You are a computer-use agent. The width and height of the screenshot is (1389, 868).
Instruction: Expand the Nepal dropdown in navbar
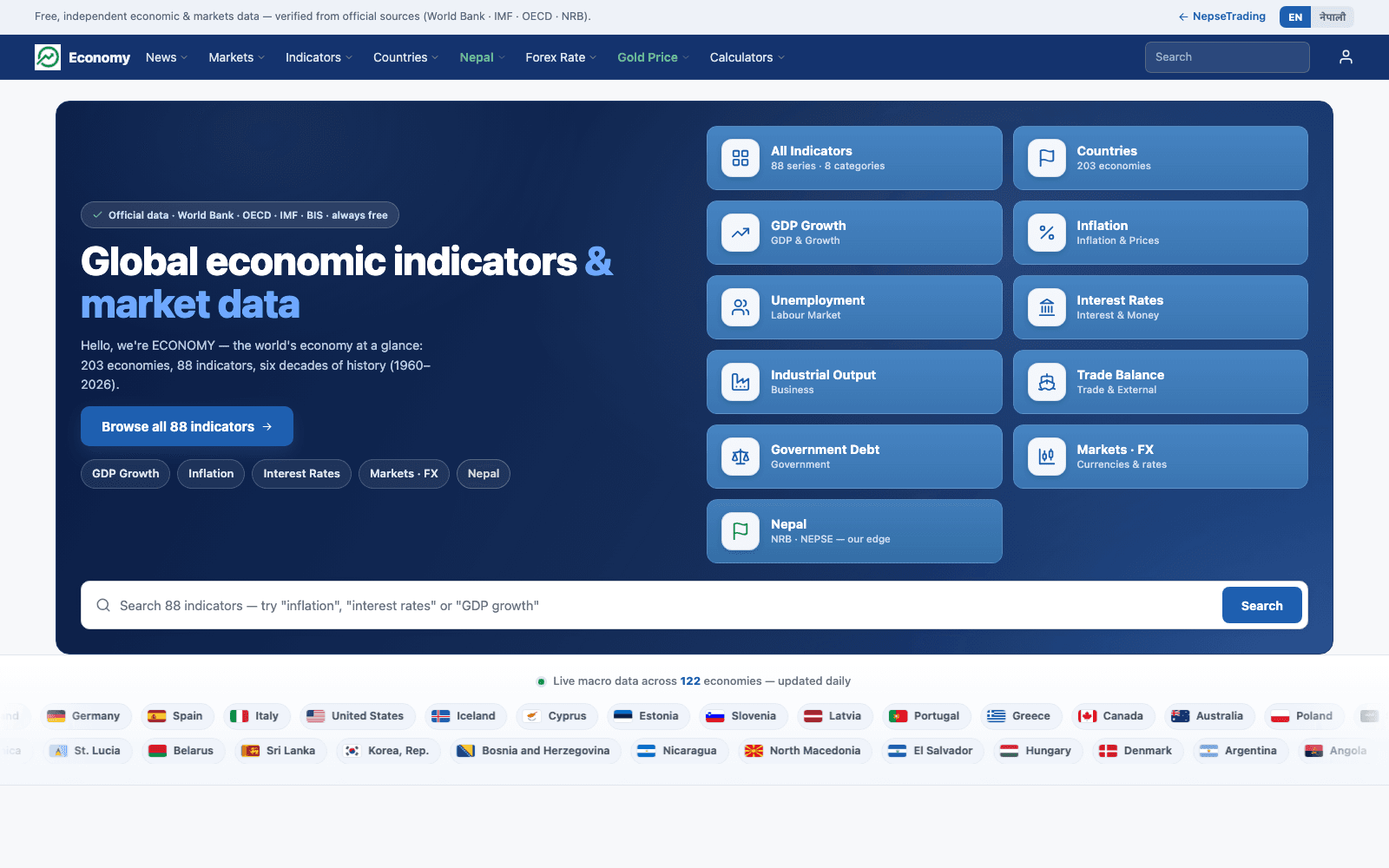tap(482, 57)
